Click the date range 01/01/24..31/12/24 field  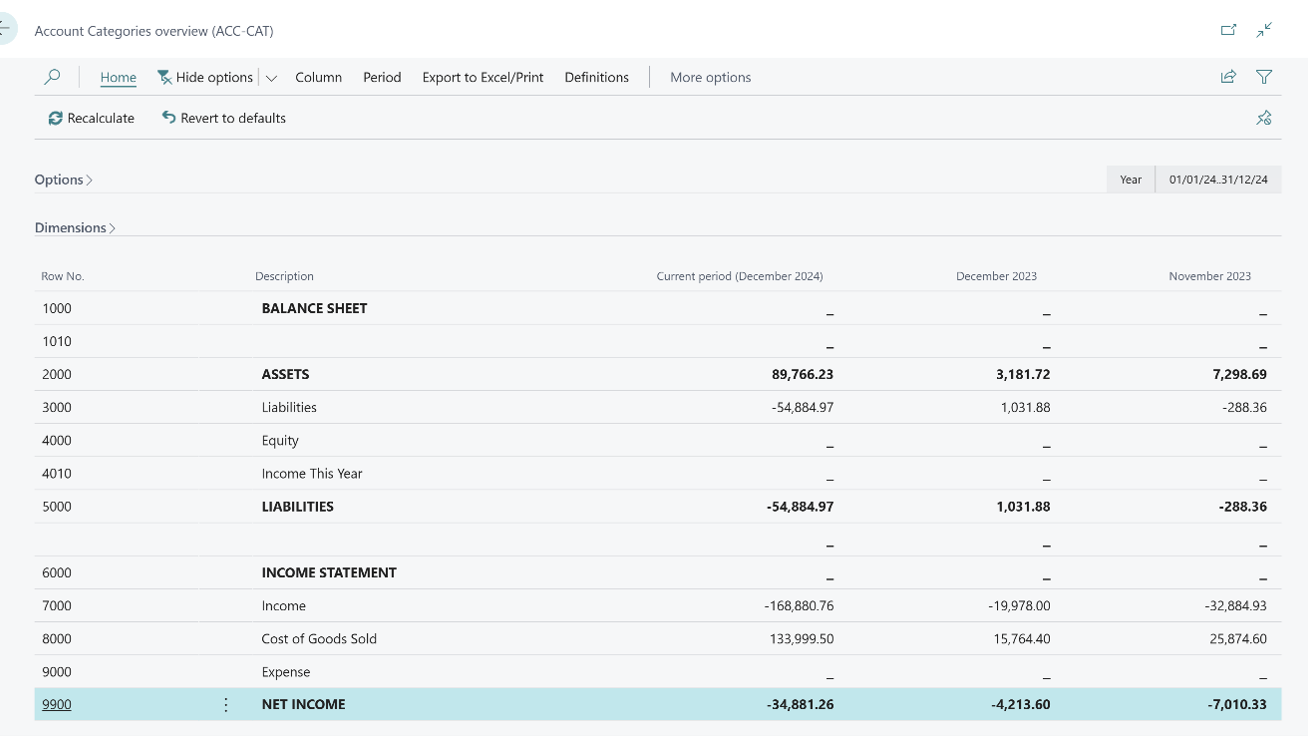(x=1218, y=180)
